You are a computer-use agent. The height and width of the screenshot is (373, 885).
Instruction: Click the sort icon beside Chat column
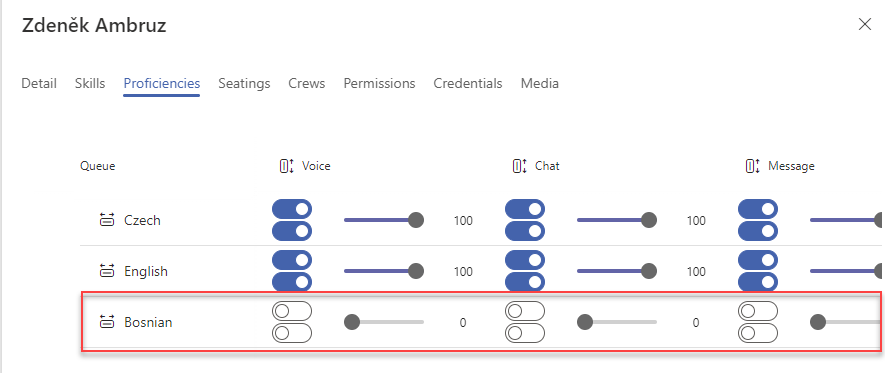[x=520, y=166]
